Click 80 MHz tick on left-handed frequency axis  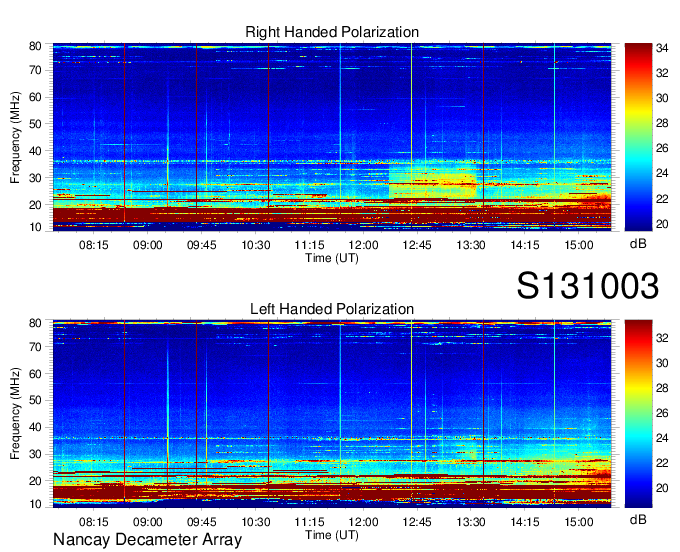click(x=35, y=323)
